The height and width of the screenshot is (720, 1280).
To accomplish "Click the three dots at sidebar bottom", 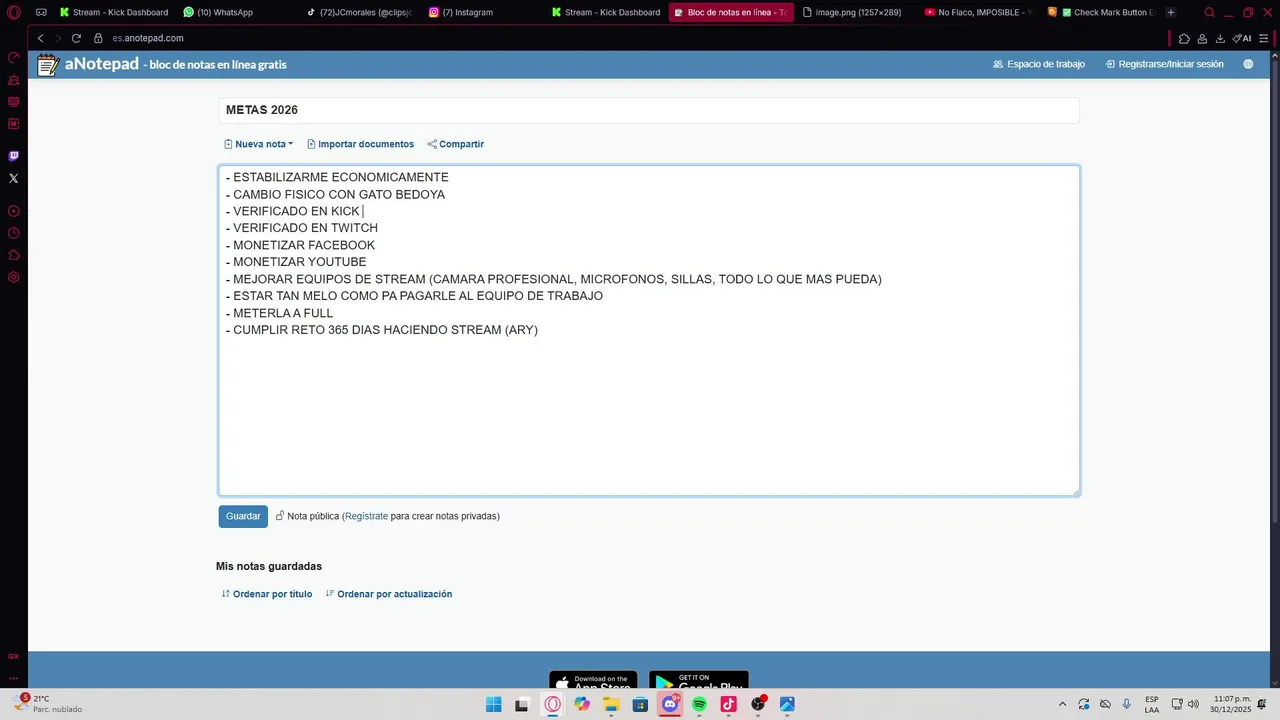I will tap(13, 678).
